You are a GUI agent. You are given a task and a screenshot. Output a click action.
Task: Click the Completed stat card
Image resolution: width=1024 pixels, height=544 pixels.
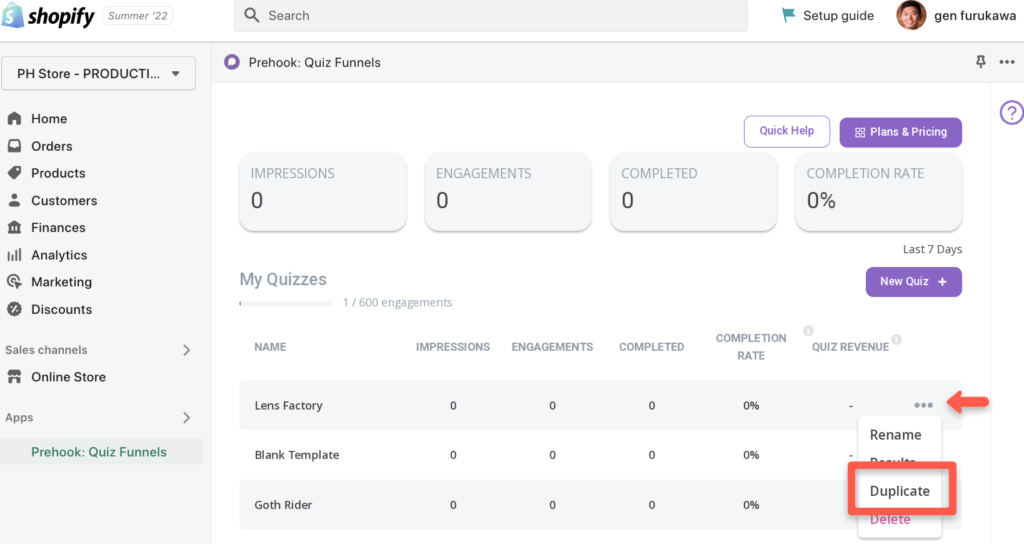[x=693, y=191]
